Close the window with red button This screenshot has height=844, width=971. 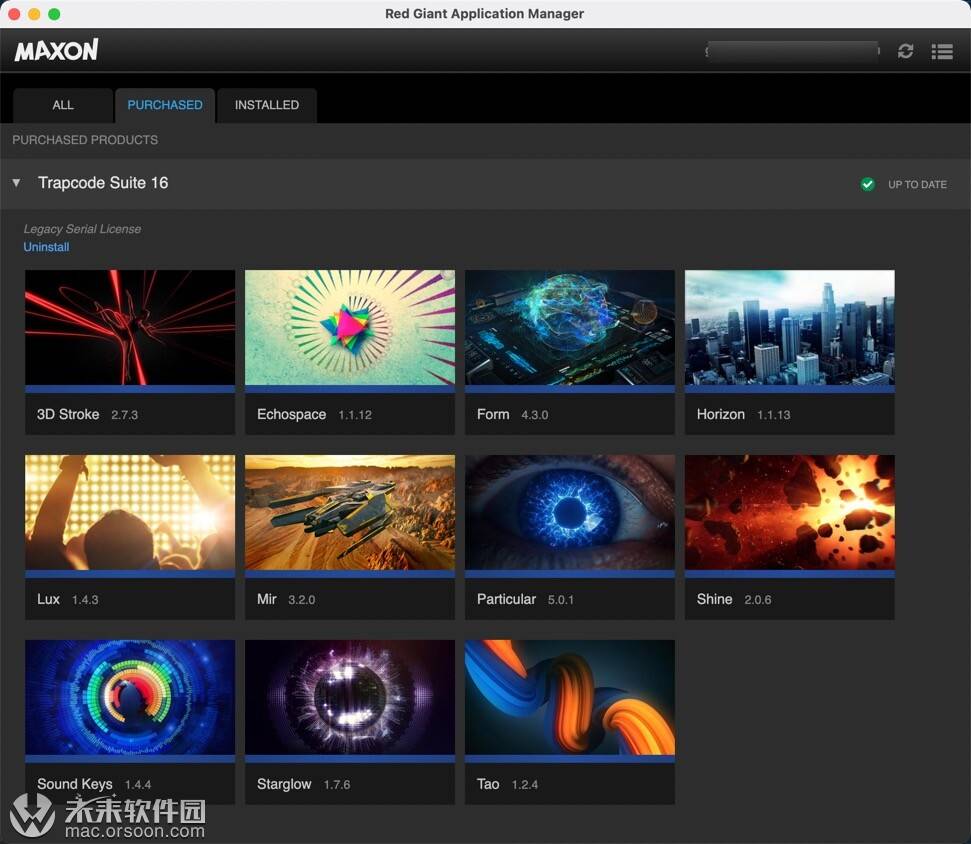click(14, 14)
